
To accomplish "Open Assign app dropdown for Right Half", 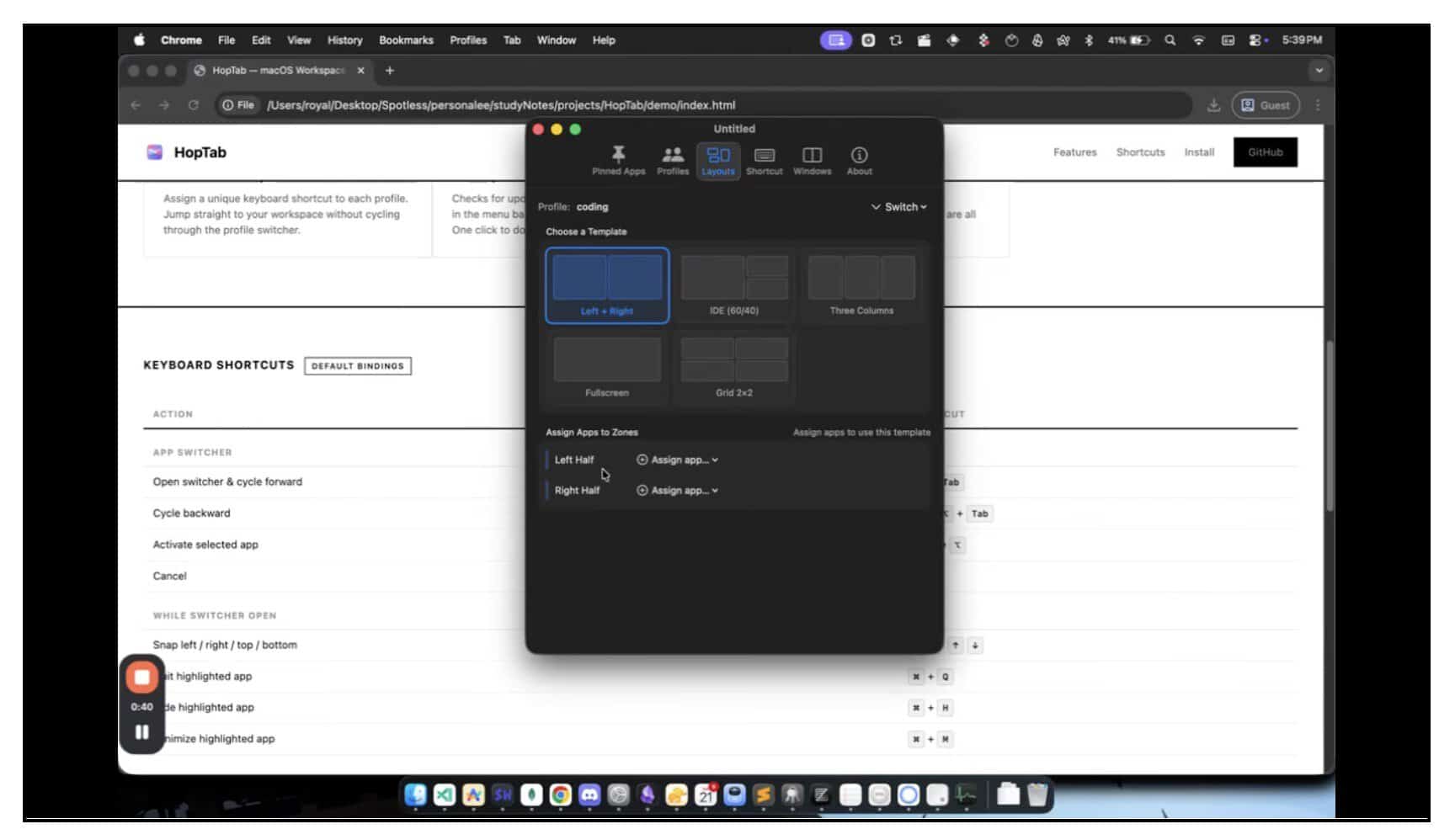I will [678, 491].
